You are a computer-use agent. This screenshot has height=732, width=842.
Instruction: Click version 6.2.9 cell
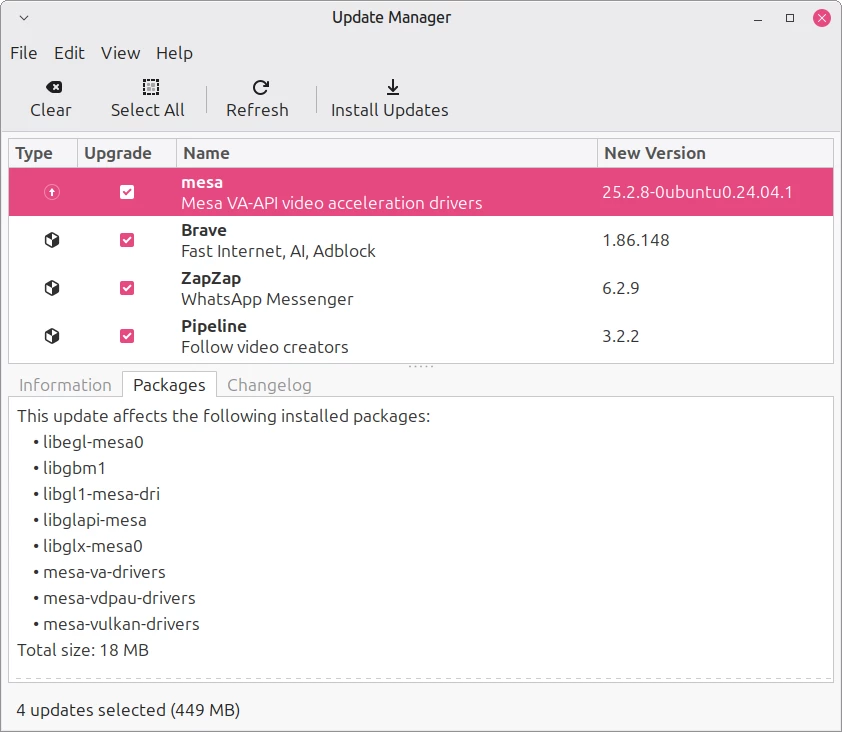point(621,288)
